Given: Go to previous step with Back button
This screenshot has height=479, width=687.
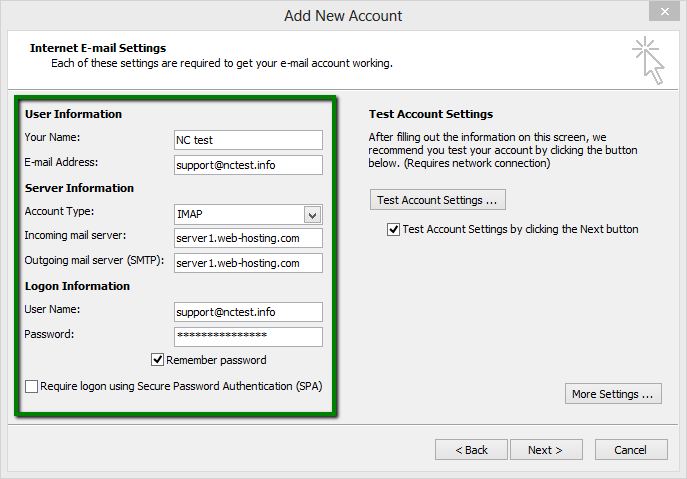Looking at the screenshot, I should pyautogui.click(x=471, y=450).
